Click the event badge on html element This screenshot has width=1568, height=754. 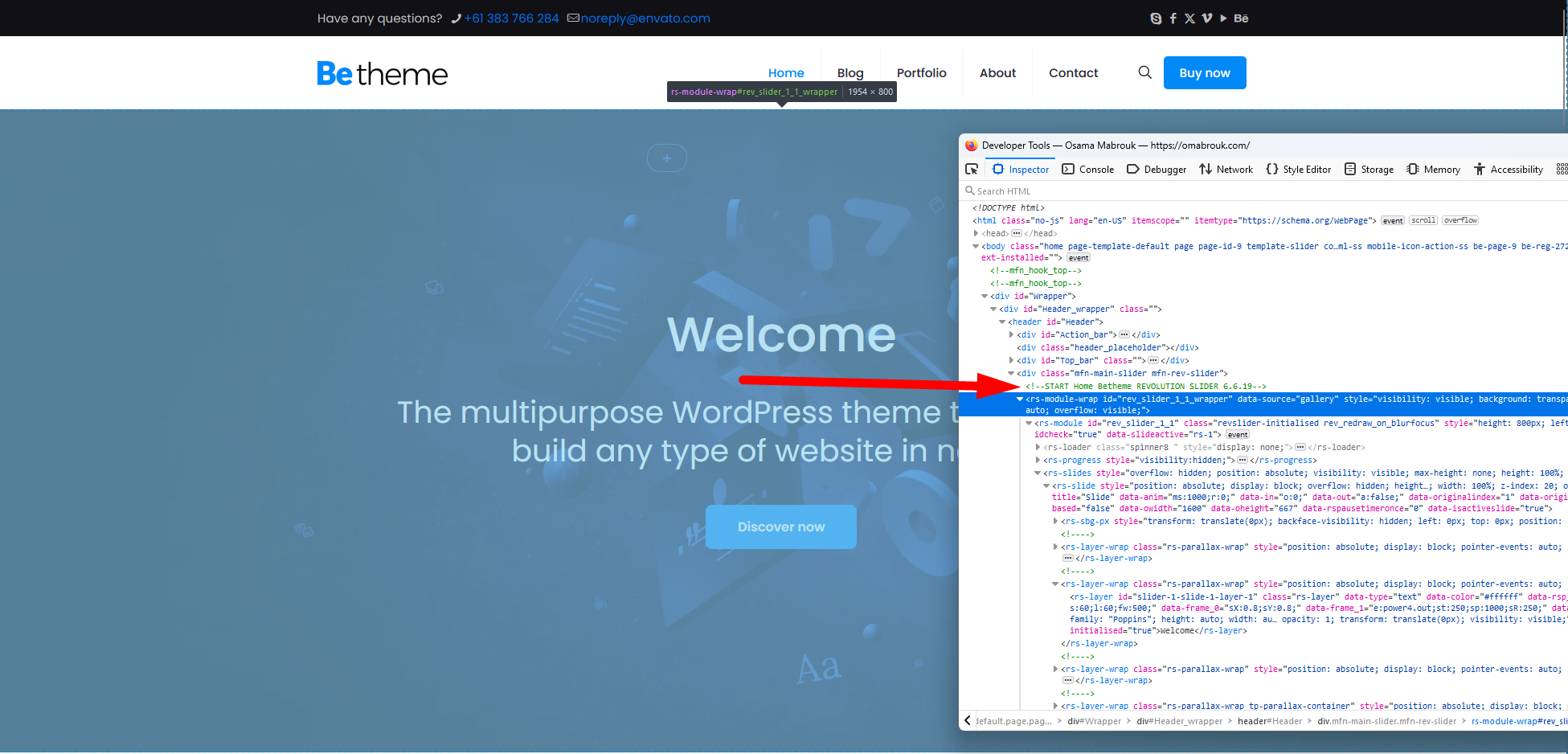tap(1393, 220)
